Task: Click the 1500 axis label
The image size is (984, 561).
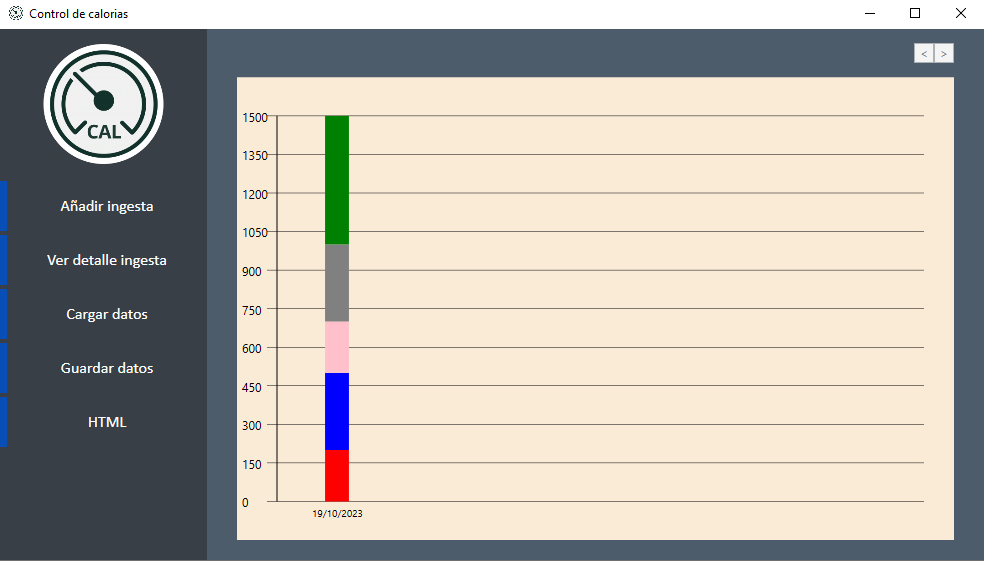Action: [255, 117]
